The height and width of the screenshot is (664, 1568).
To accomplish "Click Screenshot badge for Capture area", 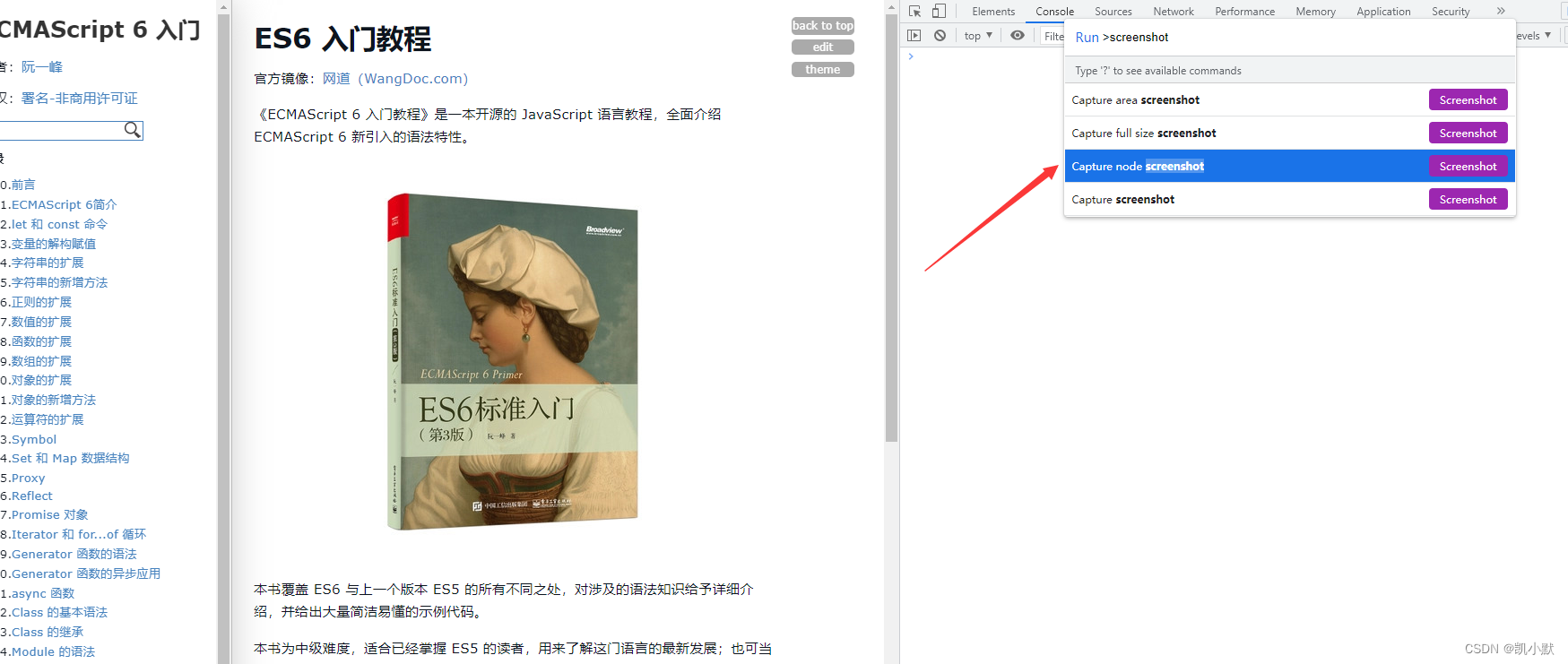I will pos(1468,99).
